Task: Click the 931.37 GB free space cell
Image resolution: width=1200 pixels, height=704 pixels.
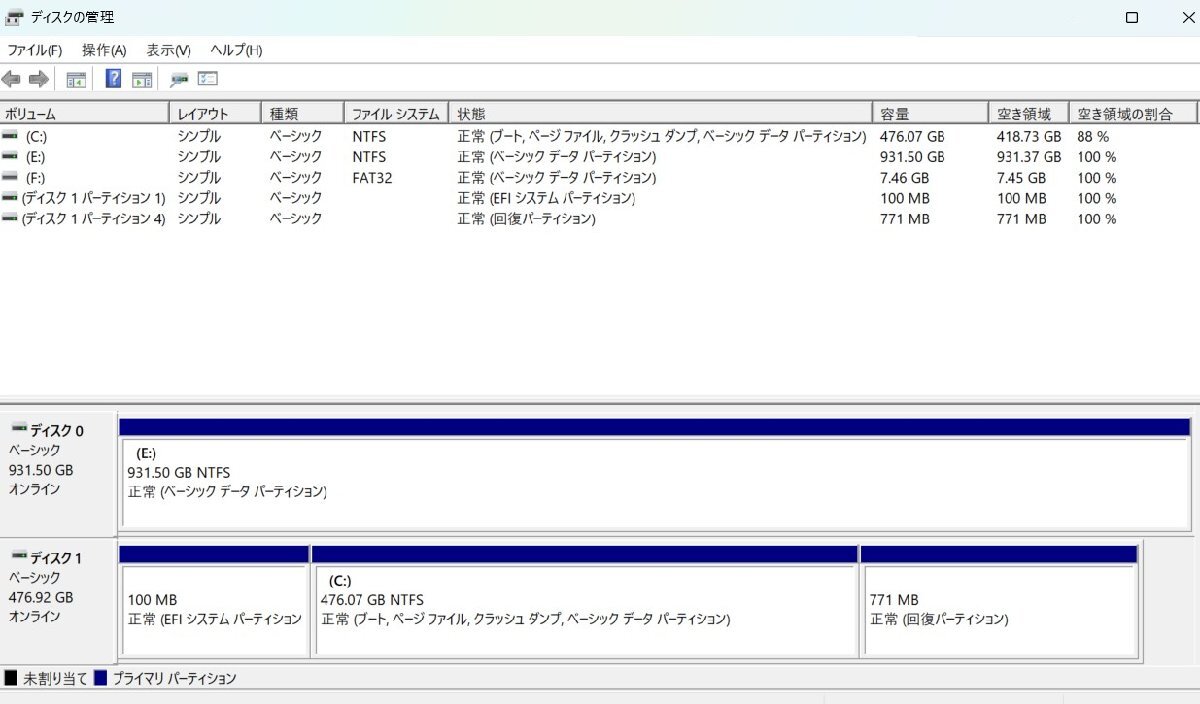Action: click(1029, 157)
